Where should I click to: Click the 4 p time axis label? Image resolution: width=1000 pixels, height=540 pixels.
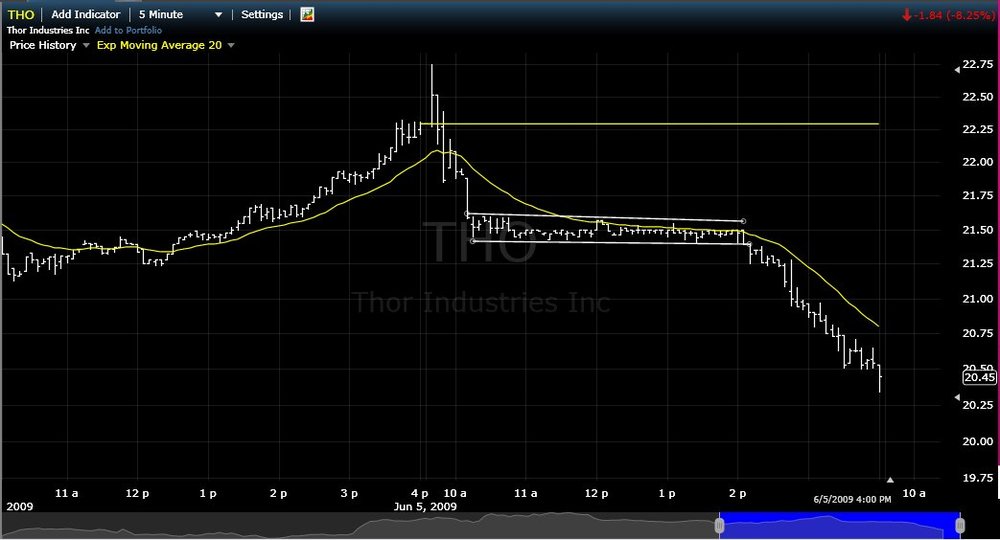pyautogui.click(x=420, y=493)
